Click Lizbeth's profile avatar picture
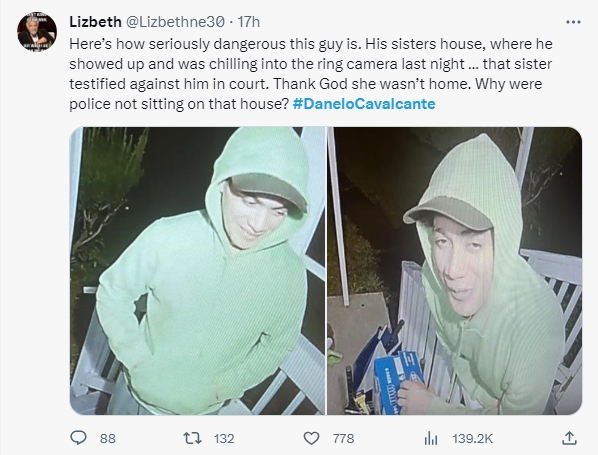This screenshot has height=455, width=598. click(x=37, y=32)
